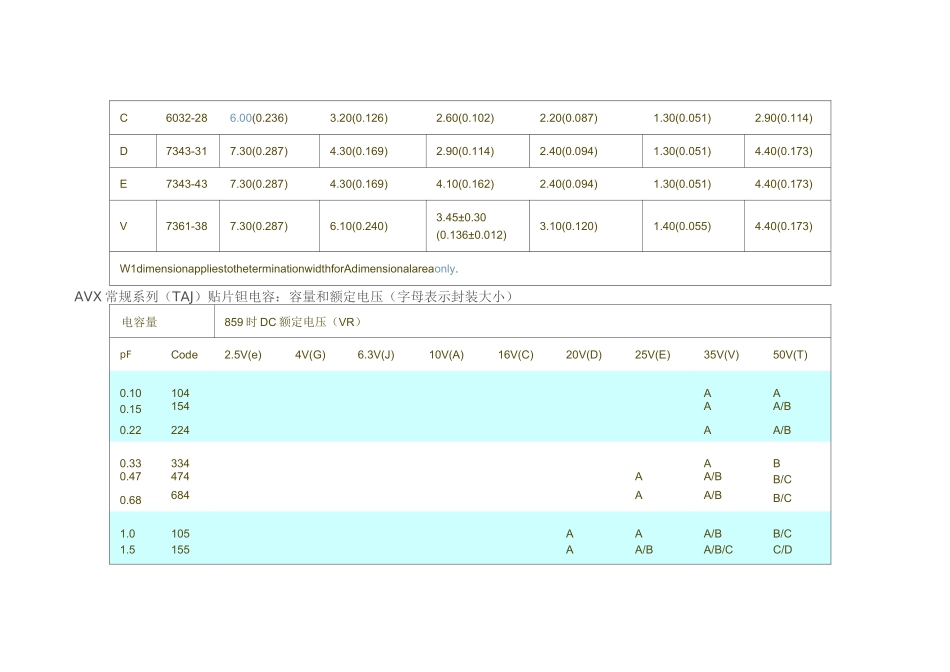This screenshot has height=672, width=950.
Task: Click the 859 时 DC 额定电压（VR）header
Action: point(293,322)
